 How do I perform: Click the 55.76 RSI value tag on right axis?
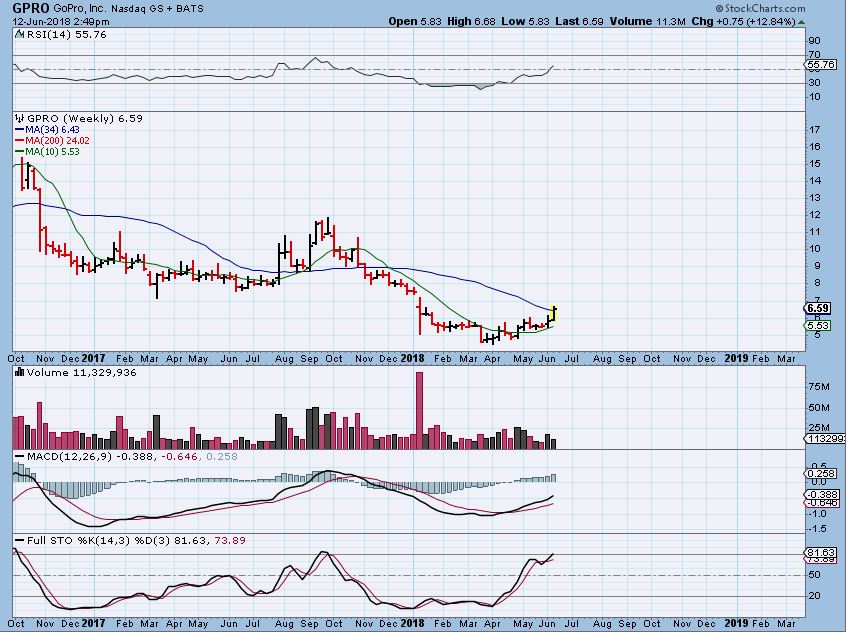point(820,65)
